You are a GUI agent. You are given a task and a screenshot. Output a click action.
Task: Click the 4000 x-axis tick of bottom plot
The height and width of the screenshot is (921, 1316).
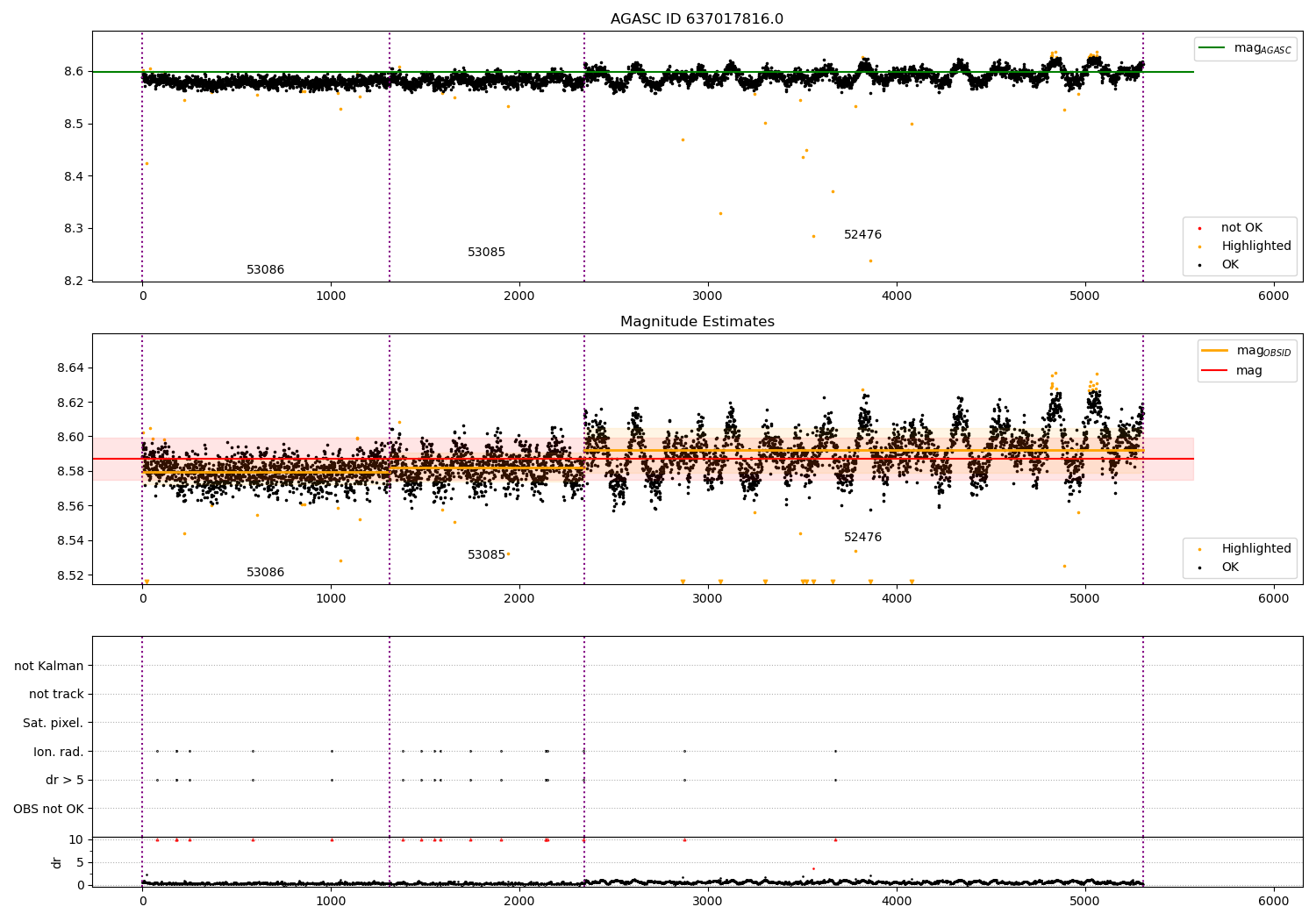pyautogui.click(x=897, y=902)
